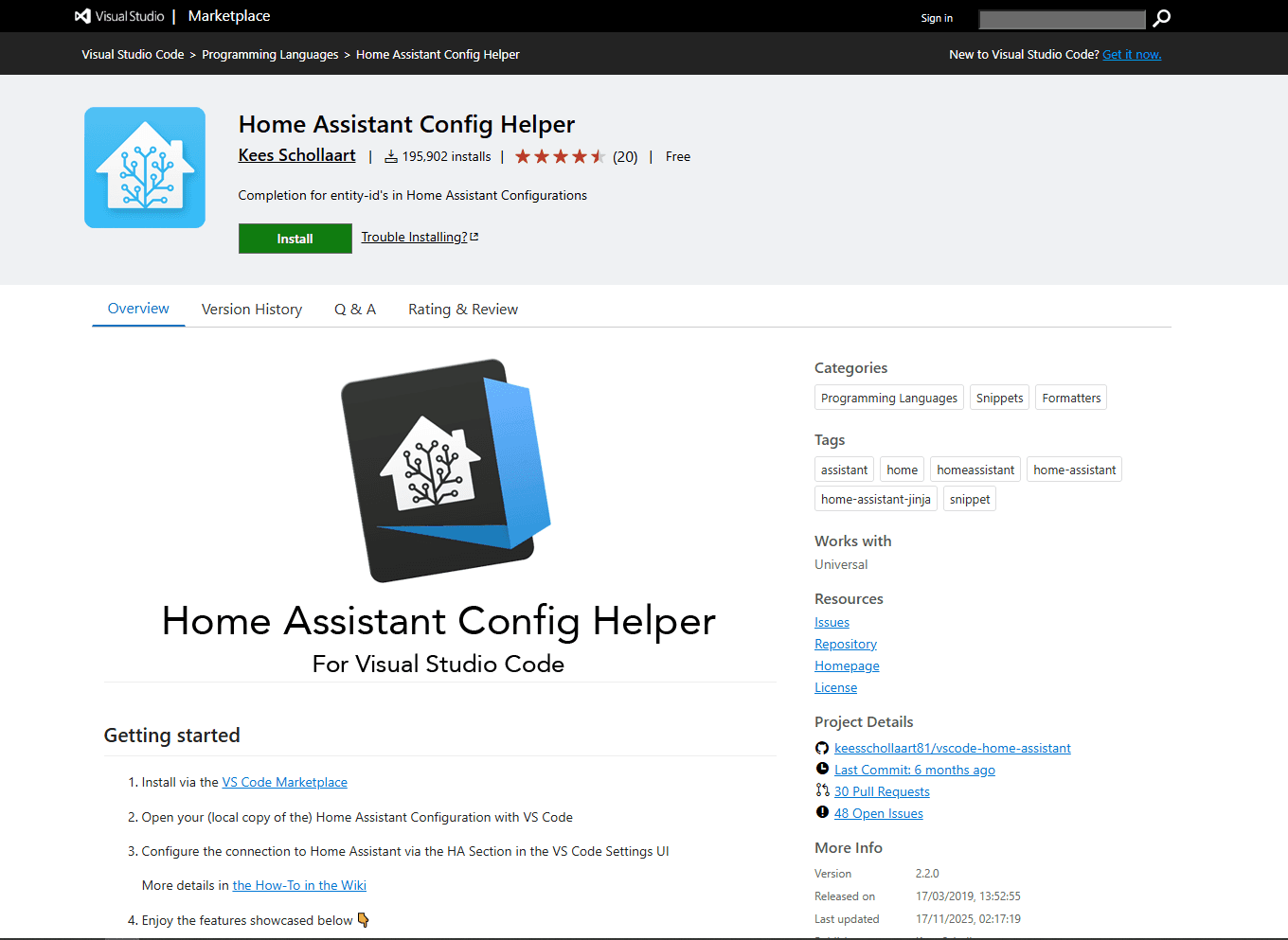1288x940 pixels.
Task: Click last updated 17/11/2025, 02:17:19
Action: pos(968,919)
